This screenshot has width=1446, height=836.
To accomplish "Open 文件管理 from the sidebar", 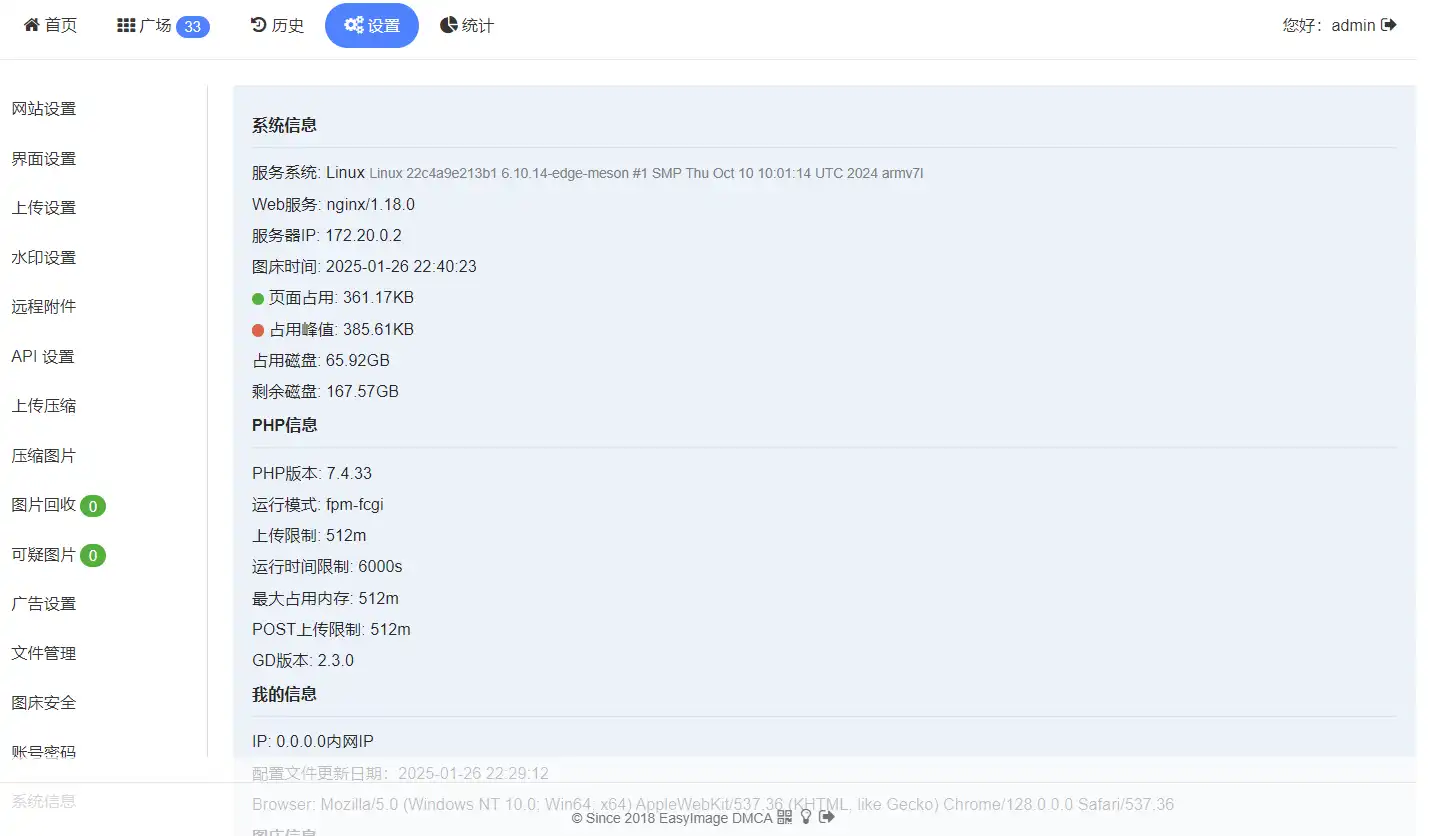I will pos(44,654).
